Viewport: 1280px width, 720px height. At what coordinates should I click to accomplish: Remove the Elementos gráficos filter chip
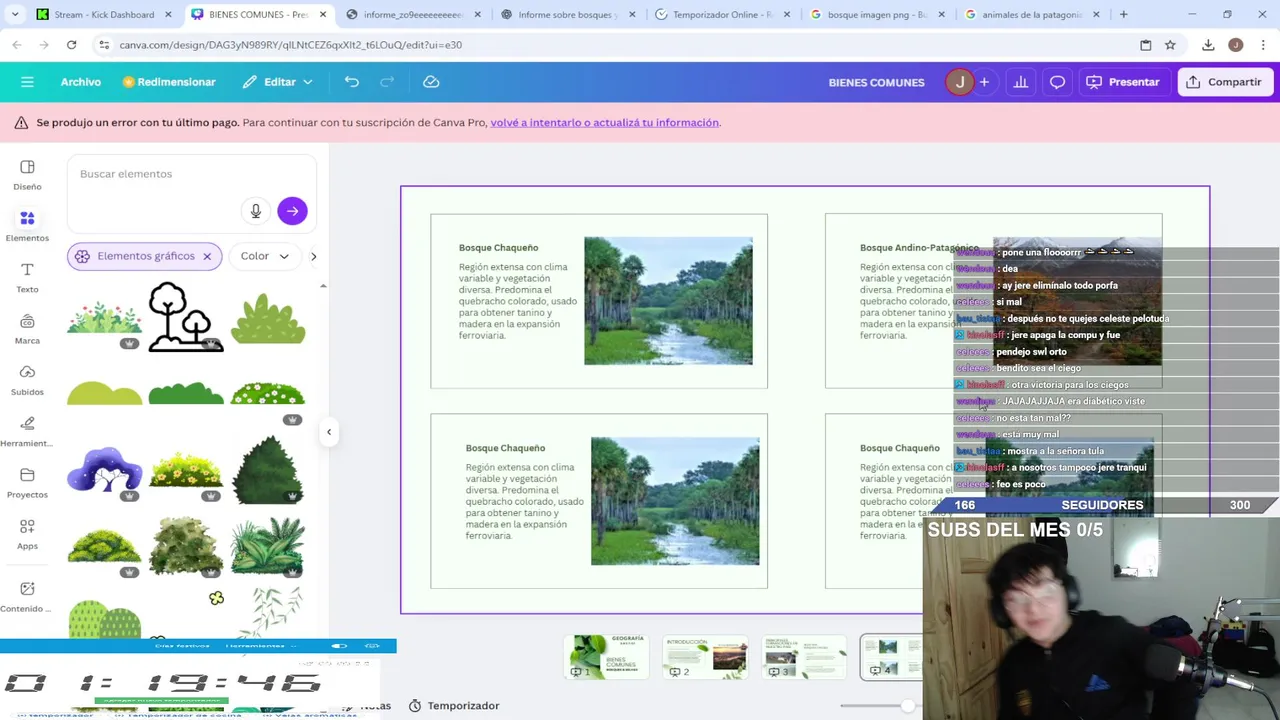[207, 256]
